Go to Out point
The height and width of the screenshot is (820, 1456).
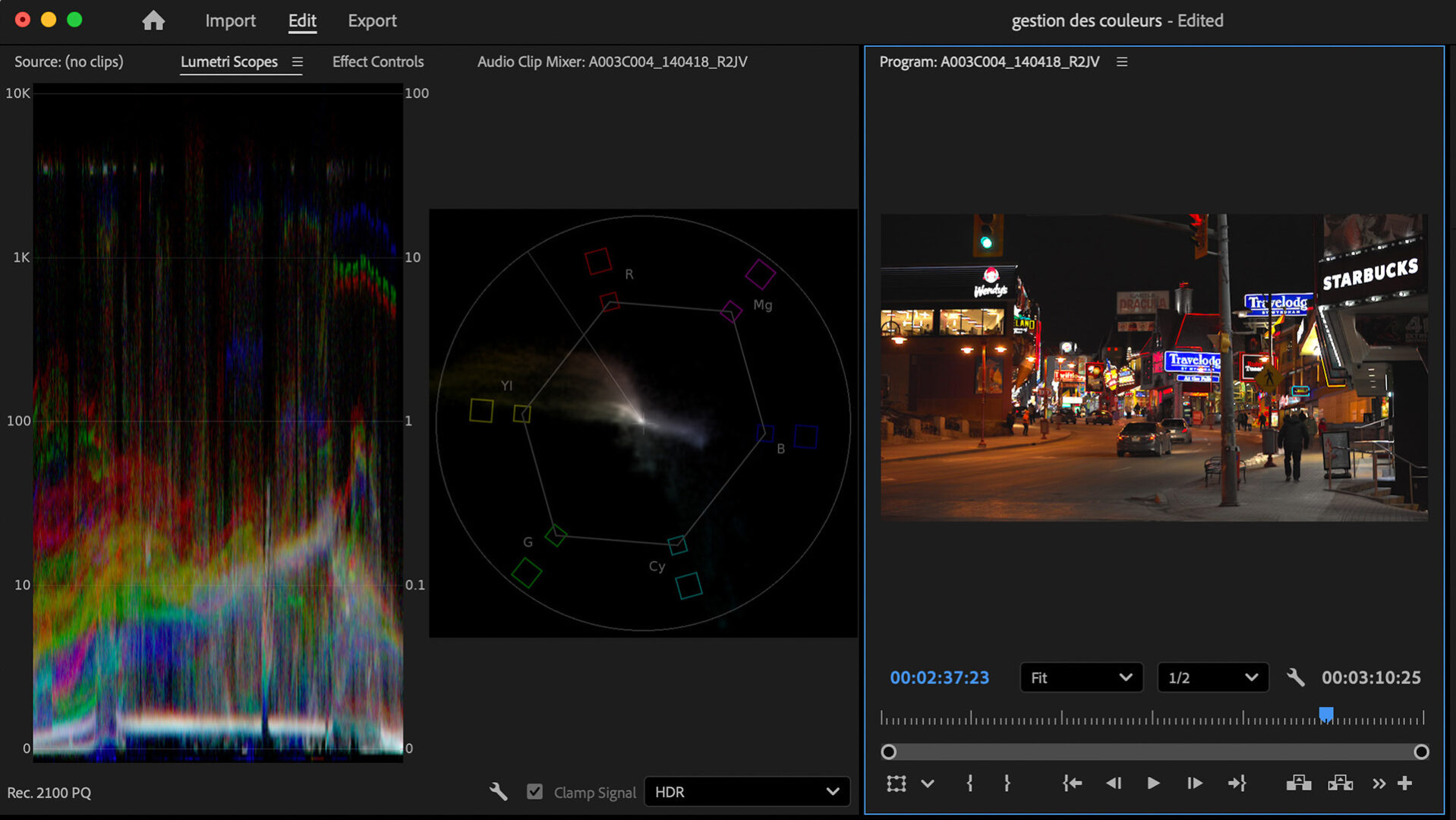pos(1237,783)
